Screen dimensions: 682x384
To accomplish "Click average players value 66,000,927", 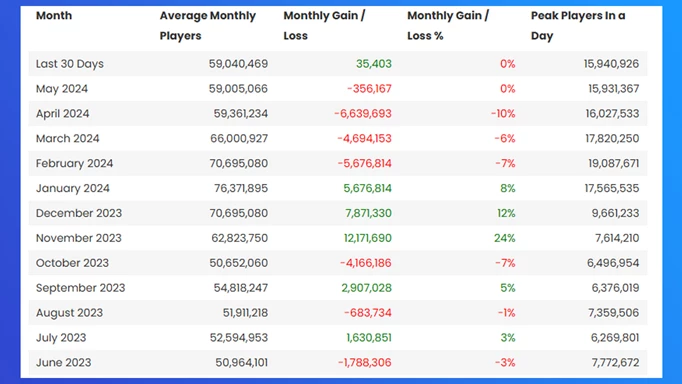I will tap(239, 138).
